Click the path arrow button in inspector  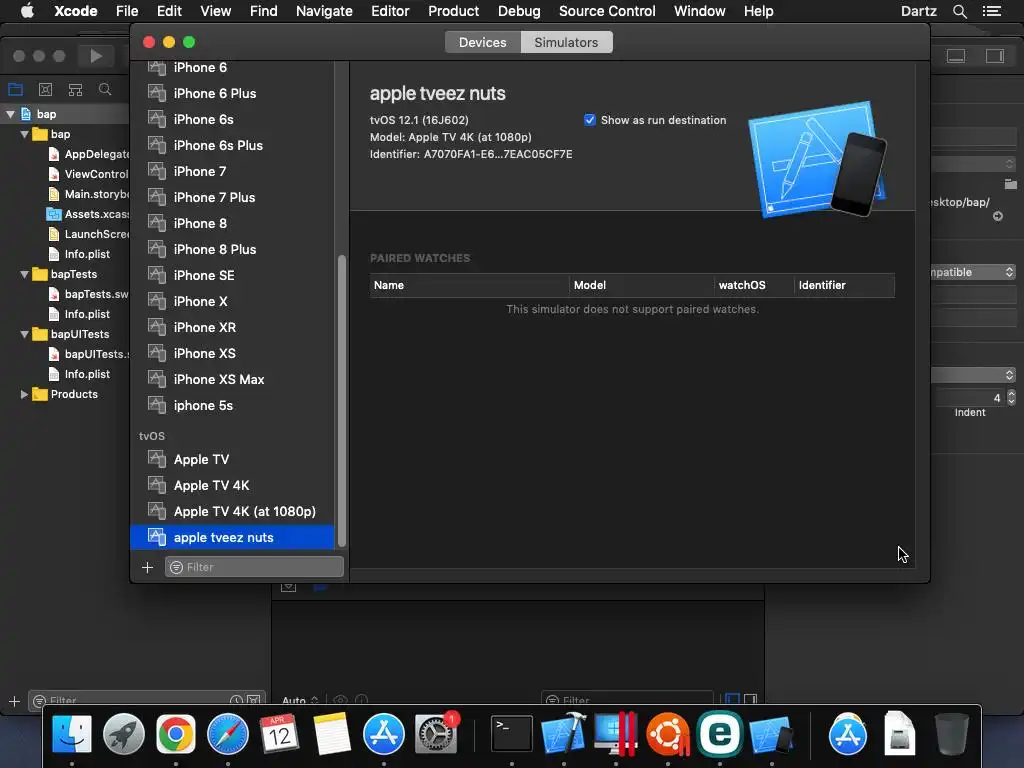pyautogui.click(x=998, y=216)
